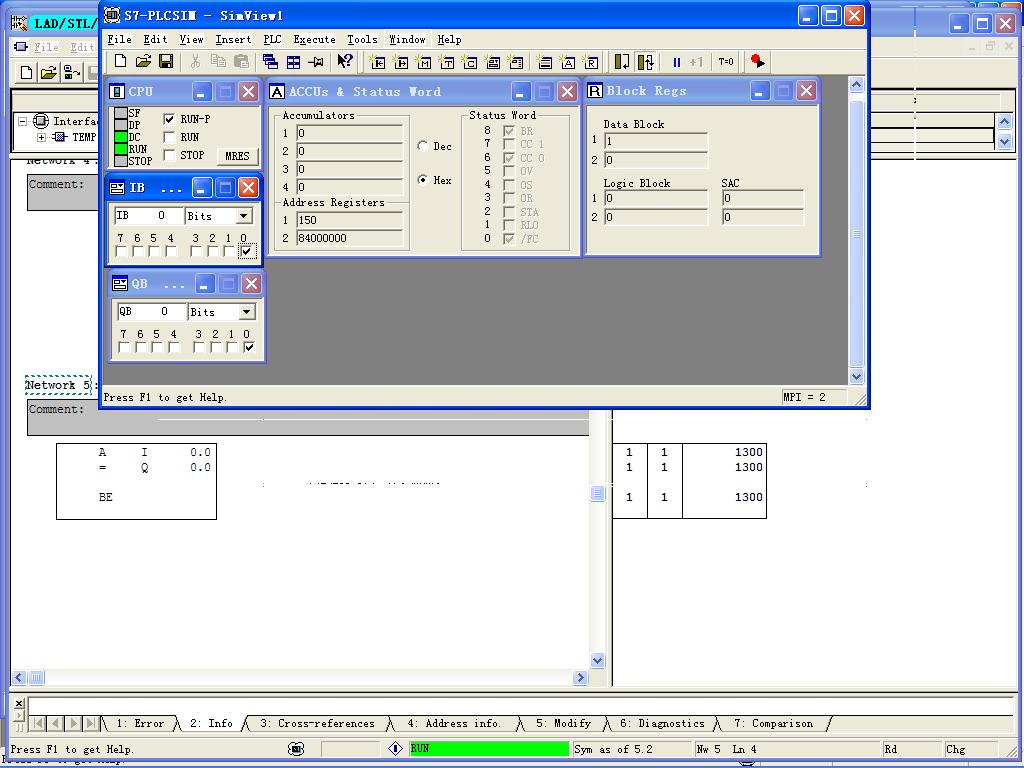The width and height of the screenshot is (1024, 768).
Task: Click code editor horizontal scroll right arrow
Action: pyautogui.click(x=580, y=678)
